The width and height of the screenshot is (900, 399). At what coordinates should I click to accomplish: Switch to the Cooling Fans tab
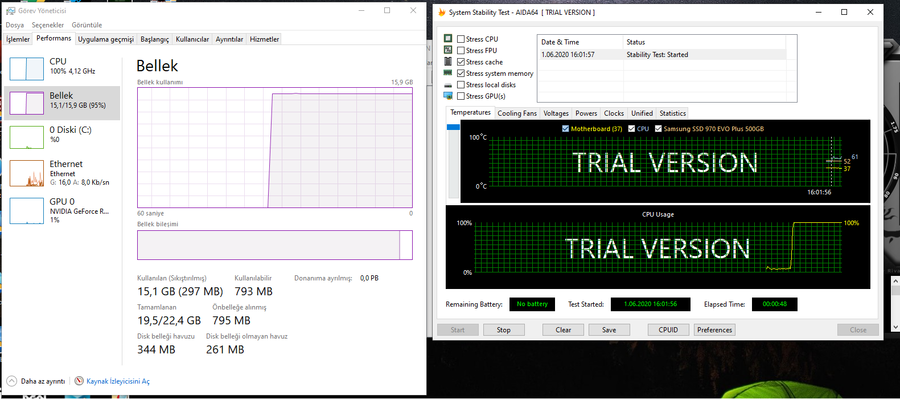click(517, 113)
